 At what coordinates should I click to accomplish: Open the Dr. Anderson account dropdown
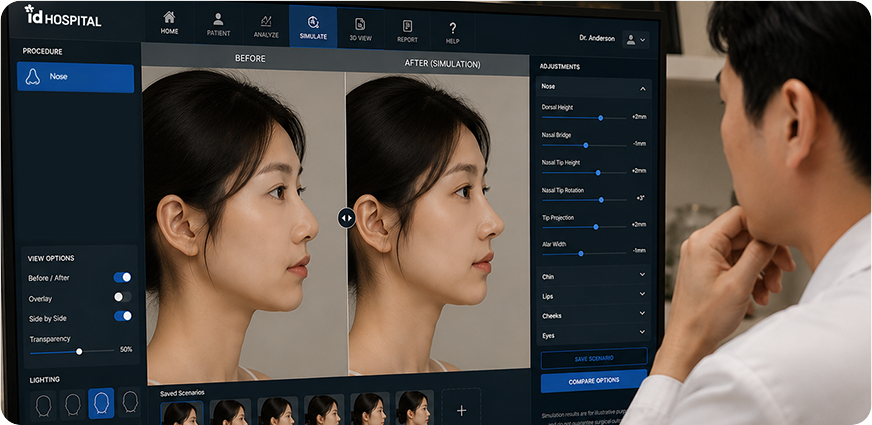636,40
